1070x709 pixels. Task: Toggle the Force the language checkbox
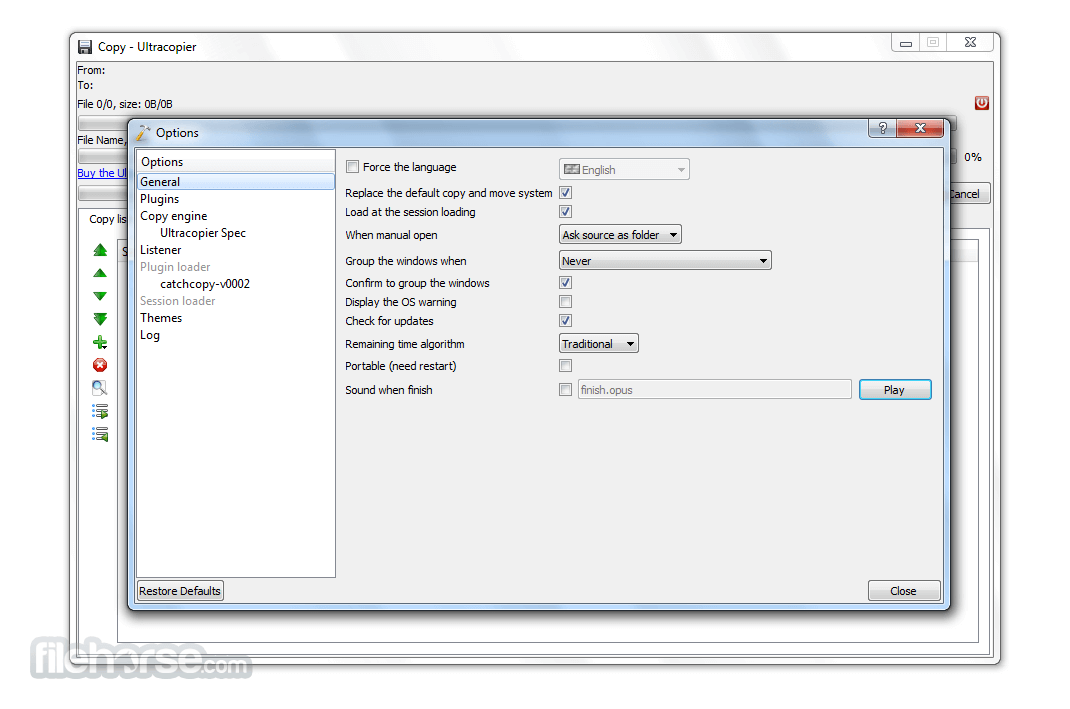click(352, 167)
